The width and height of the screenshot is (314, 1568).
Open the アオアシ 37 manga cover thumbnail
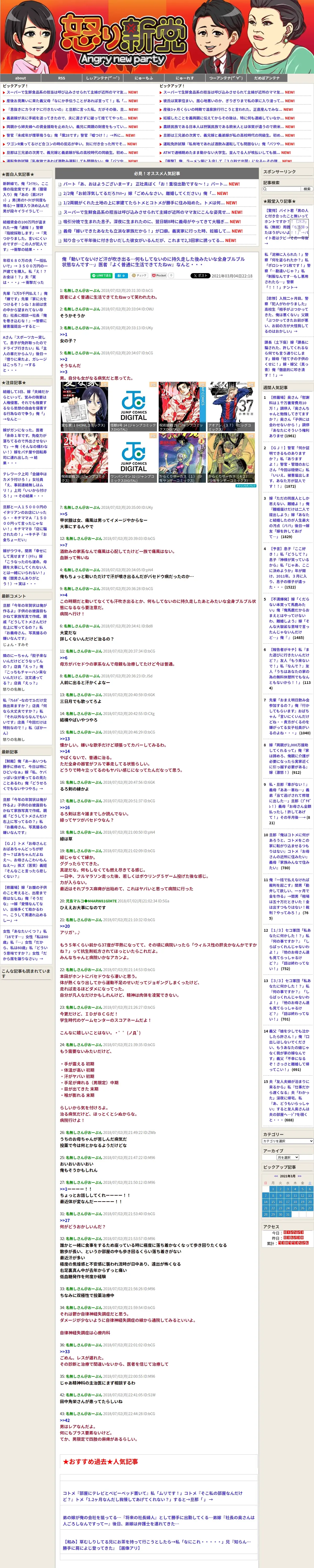231,407
